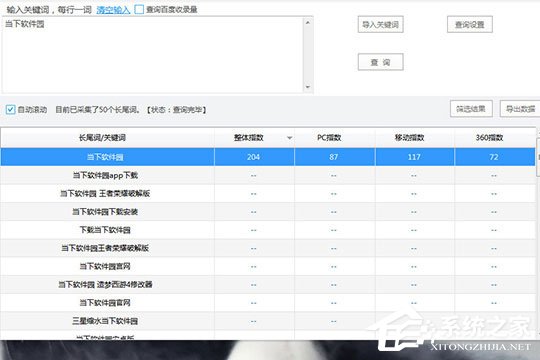Select the row 当下软件园下载安装
Screen dimensions: 540x360
(268, 212)
